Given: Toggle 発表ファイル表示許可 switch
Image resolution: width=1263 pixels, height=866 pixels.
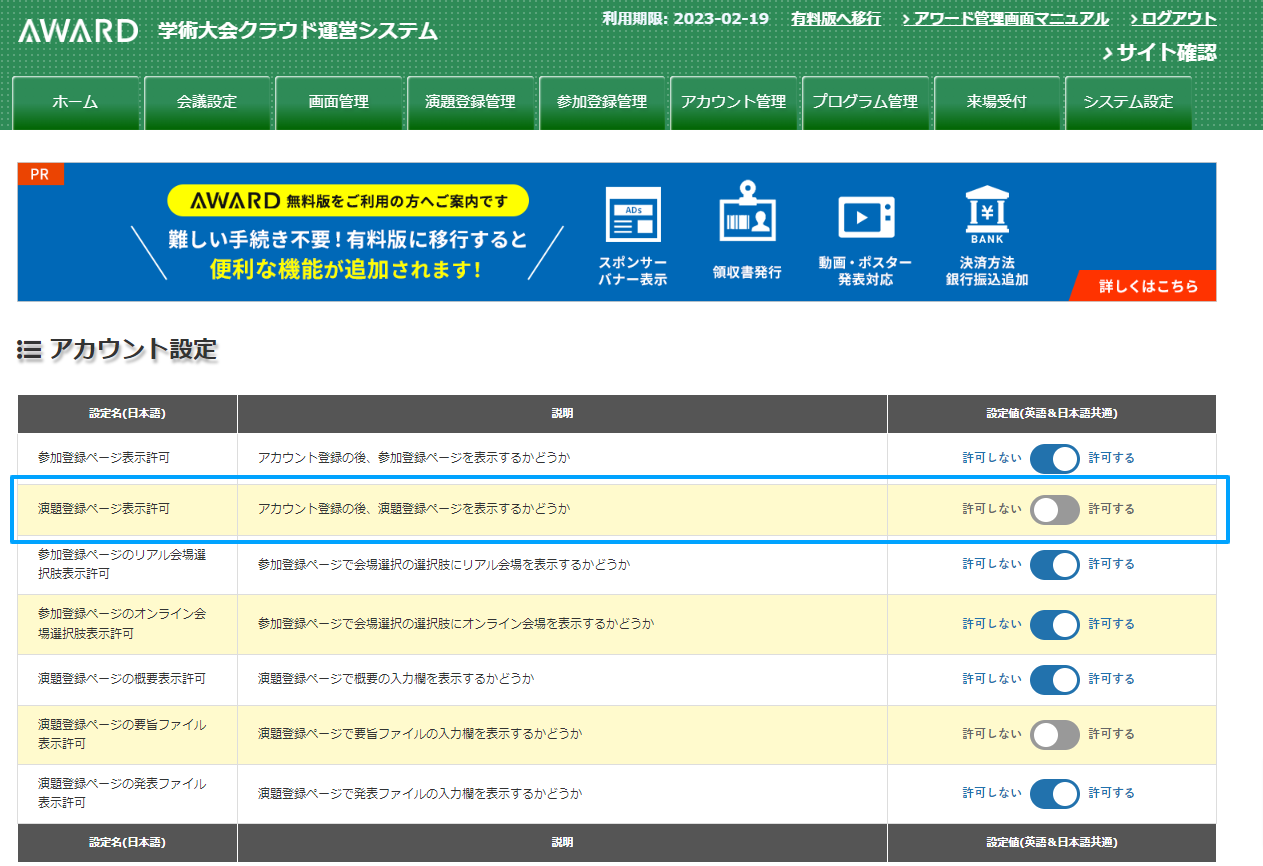Looking at the screenshot, I should (1055, 793).
